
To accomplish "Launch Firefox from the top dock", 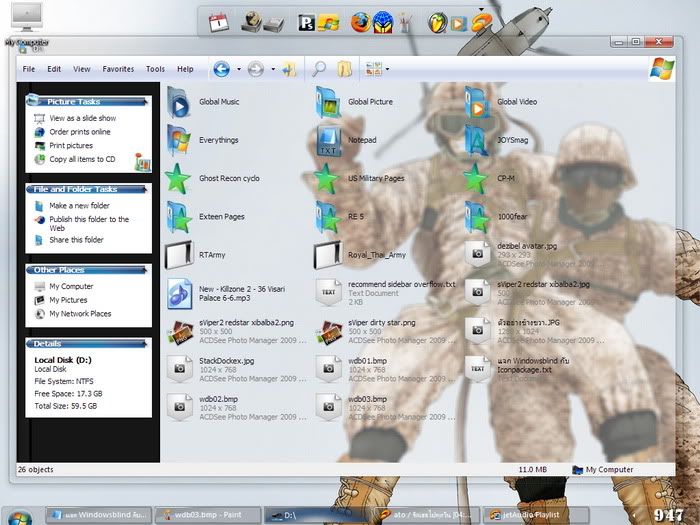I will pos(360,22).
